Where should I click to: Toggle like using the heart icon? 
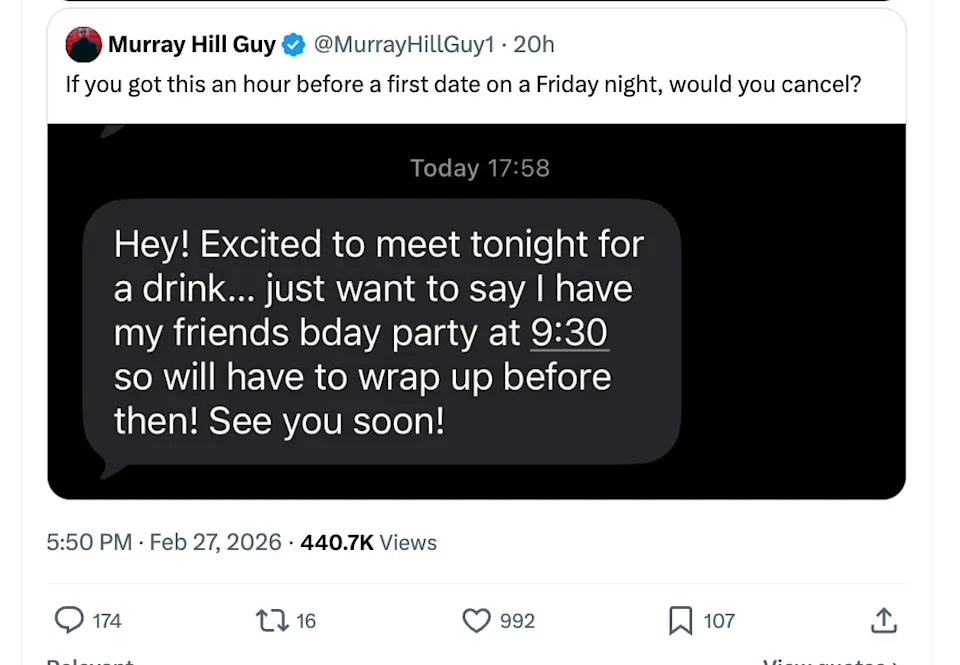pyautogui.click(x=475, y=619)
